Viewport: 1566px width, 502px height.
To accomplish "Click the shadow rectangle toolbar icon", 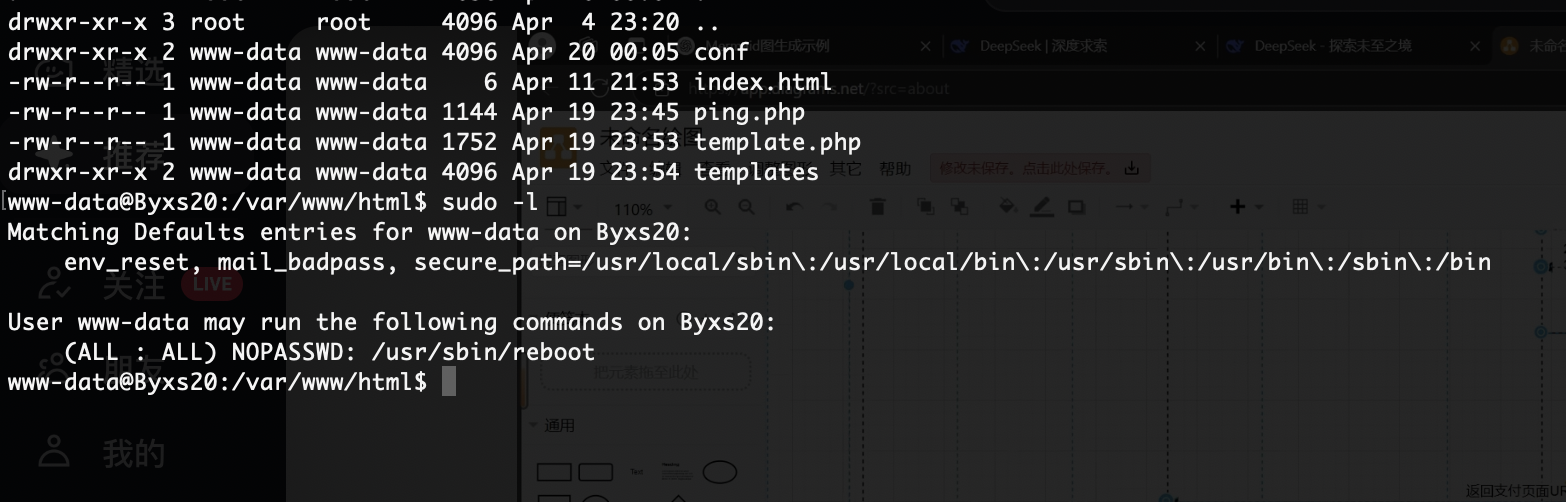I will (1076, 207).
